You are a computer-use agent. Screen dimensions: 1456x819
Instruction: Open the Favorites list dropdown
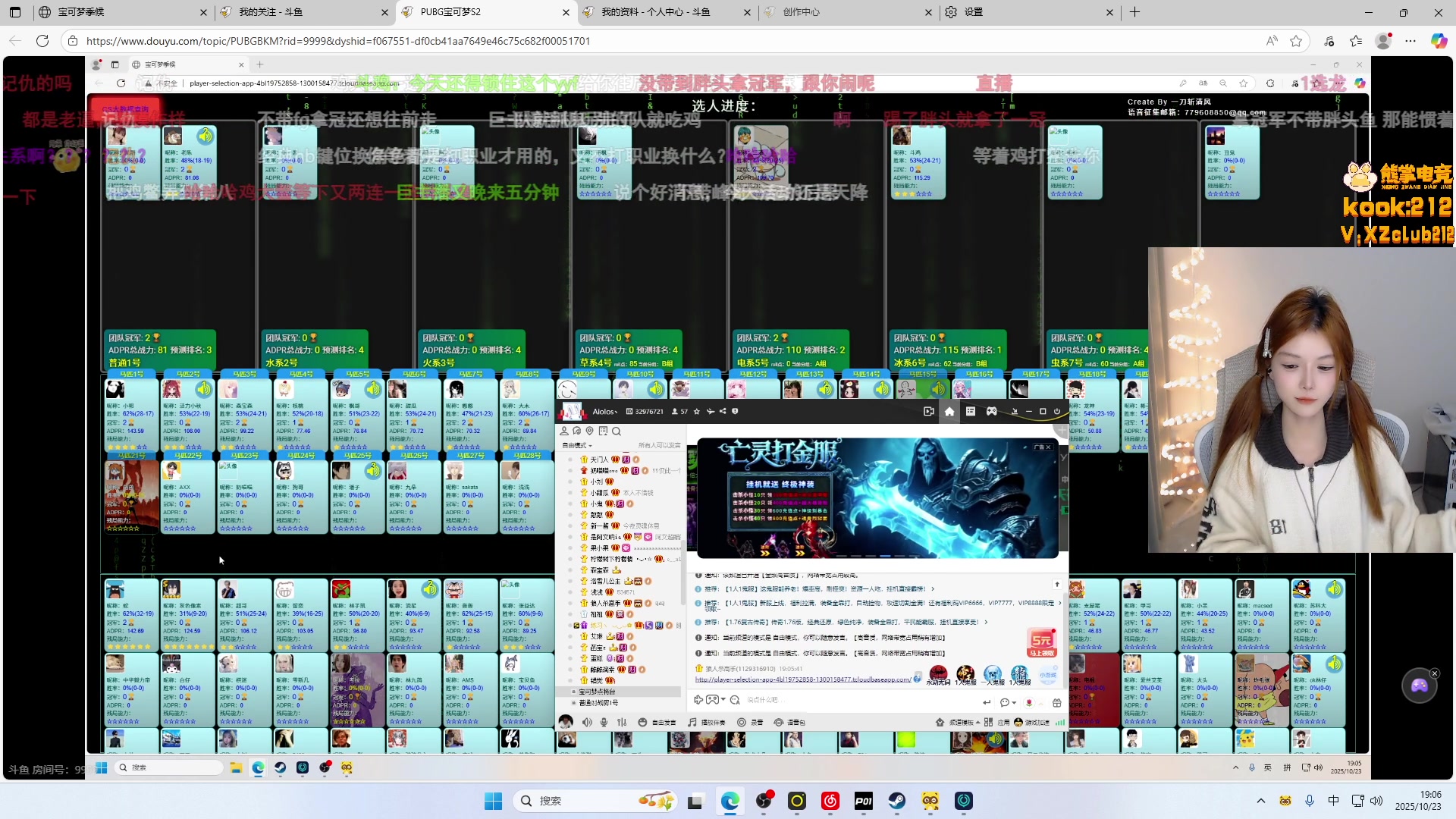pyautogui.click(x=1356, y=41)
